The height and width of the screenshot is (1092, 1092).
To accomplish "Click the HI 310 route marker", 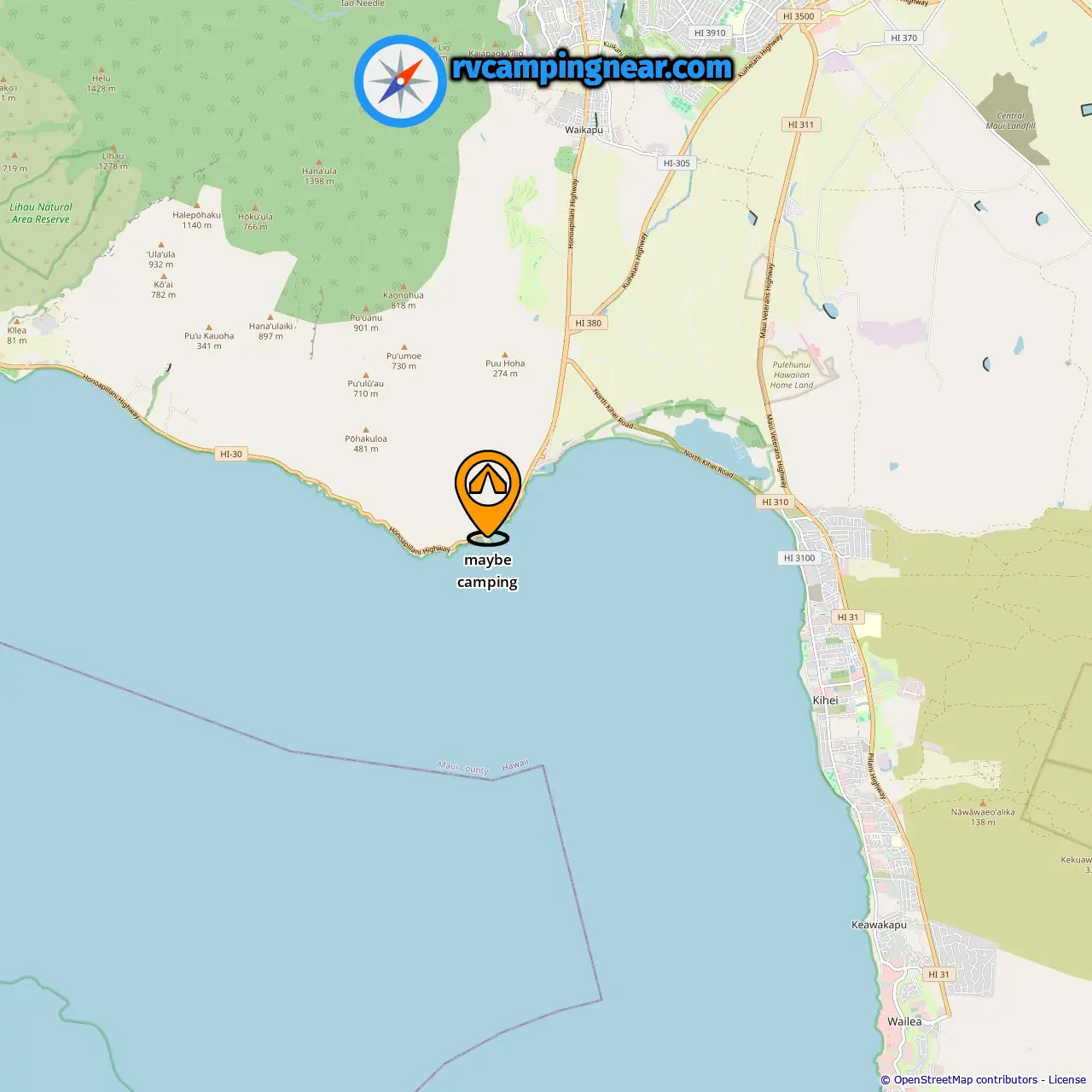I will point(775,502).
